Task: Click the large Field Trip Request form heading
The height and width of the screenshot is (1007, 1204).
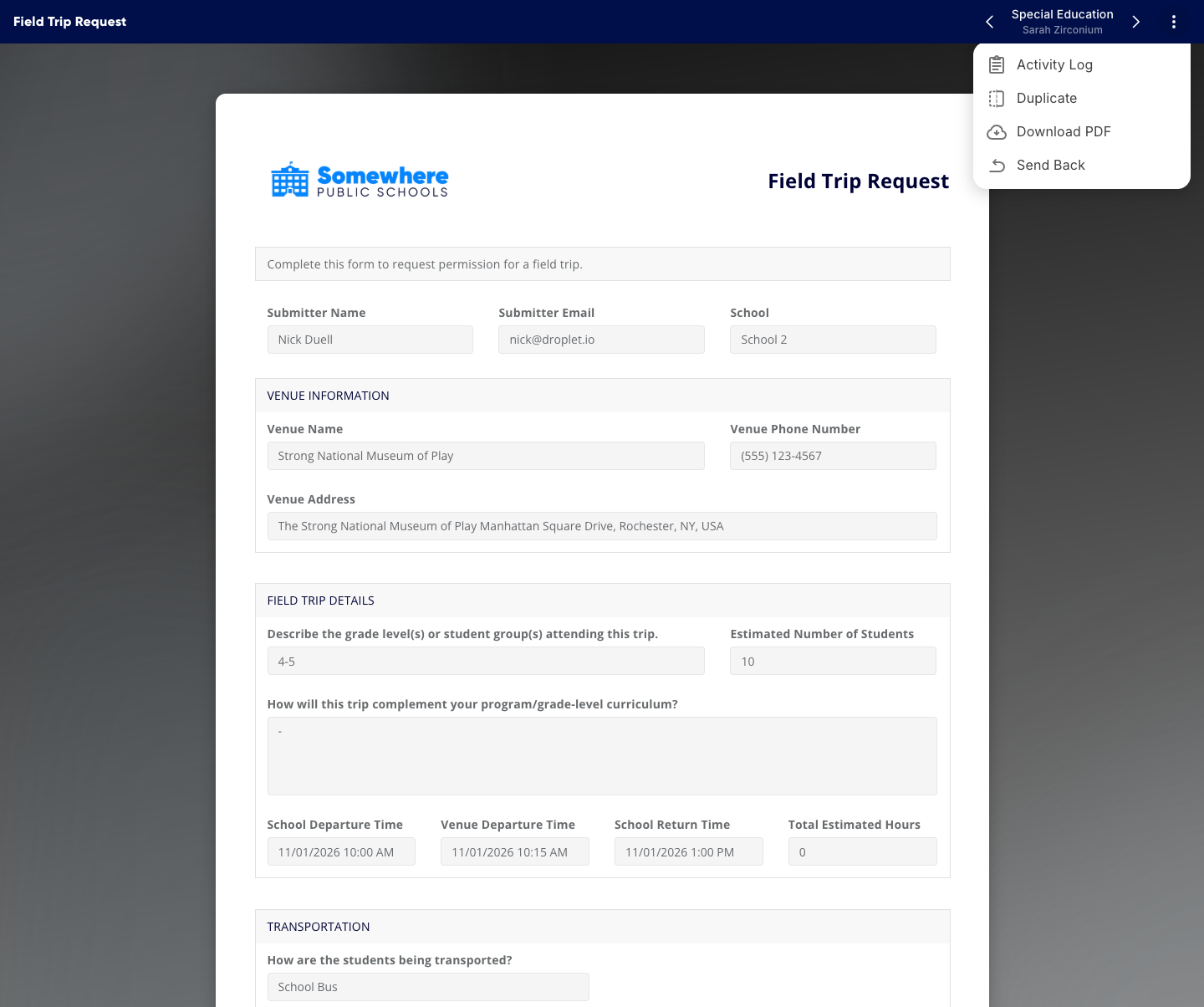Action: [x=858, y=181]
